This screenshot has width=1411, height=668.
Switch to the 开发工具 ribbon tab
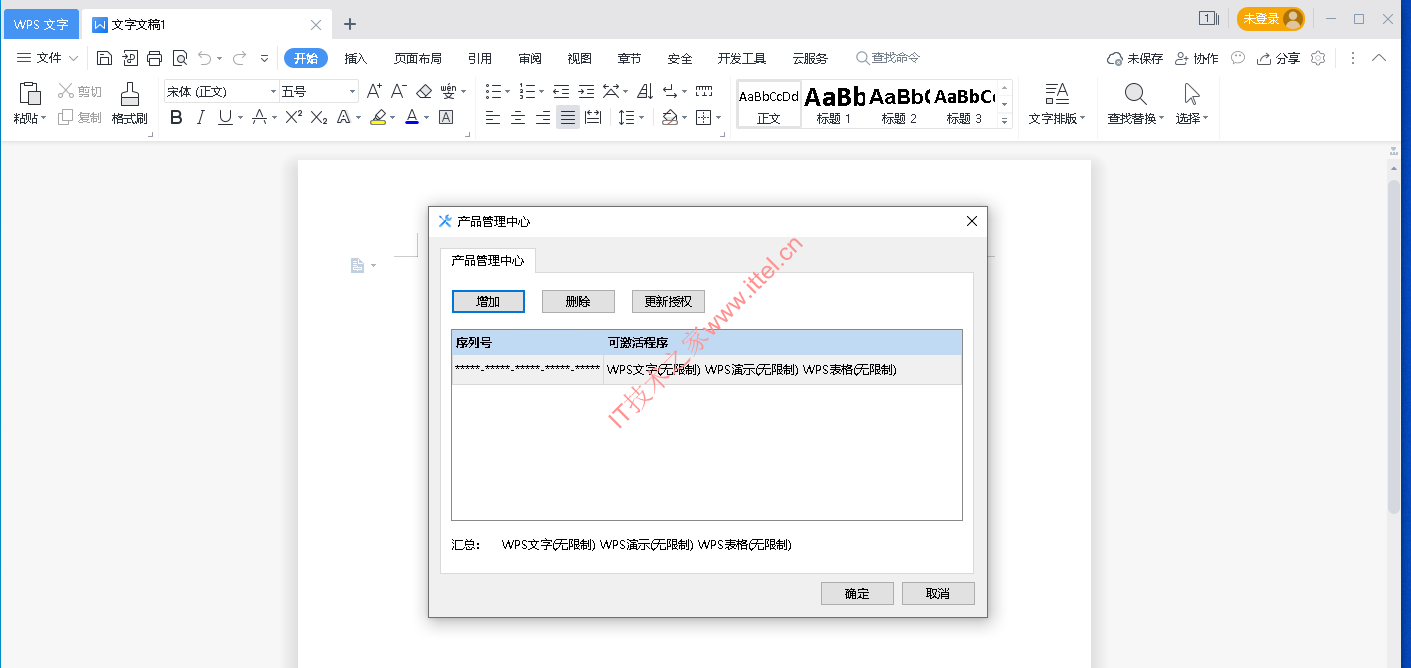742,58
